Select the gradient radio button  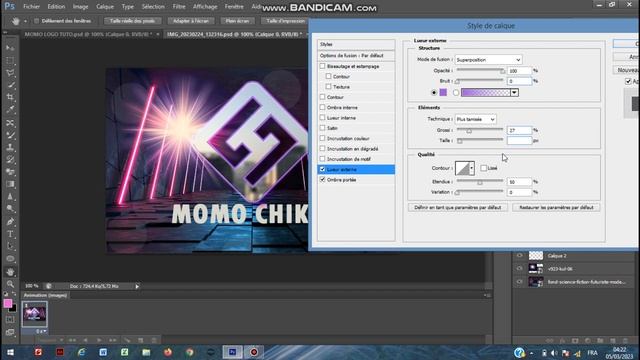(456, 93)
